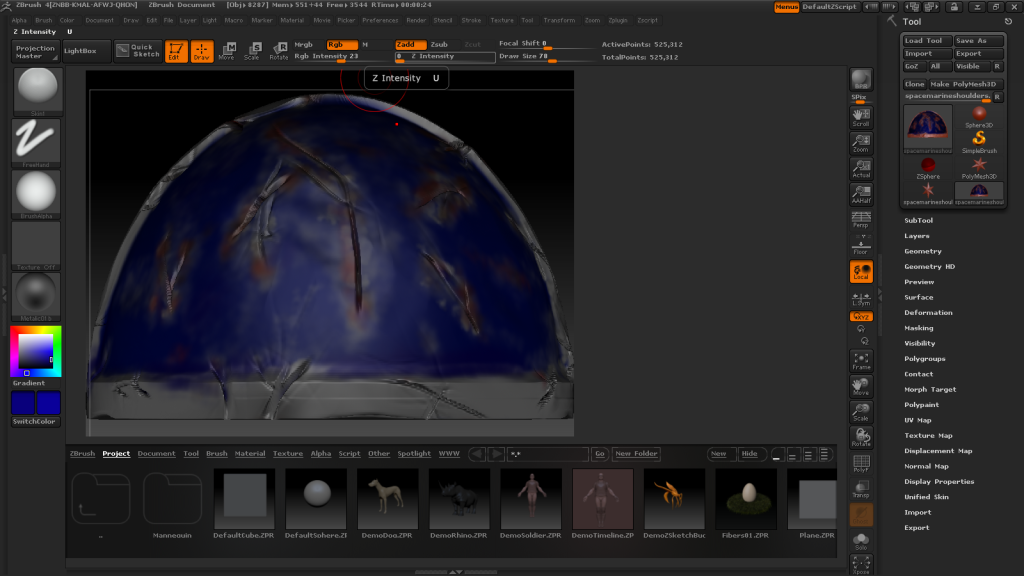Select the ZSphere tool
Screen dimensions: 1024x576
[x=927, y=168]
